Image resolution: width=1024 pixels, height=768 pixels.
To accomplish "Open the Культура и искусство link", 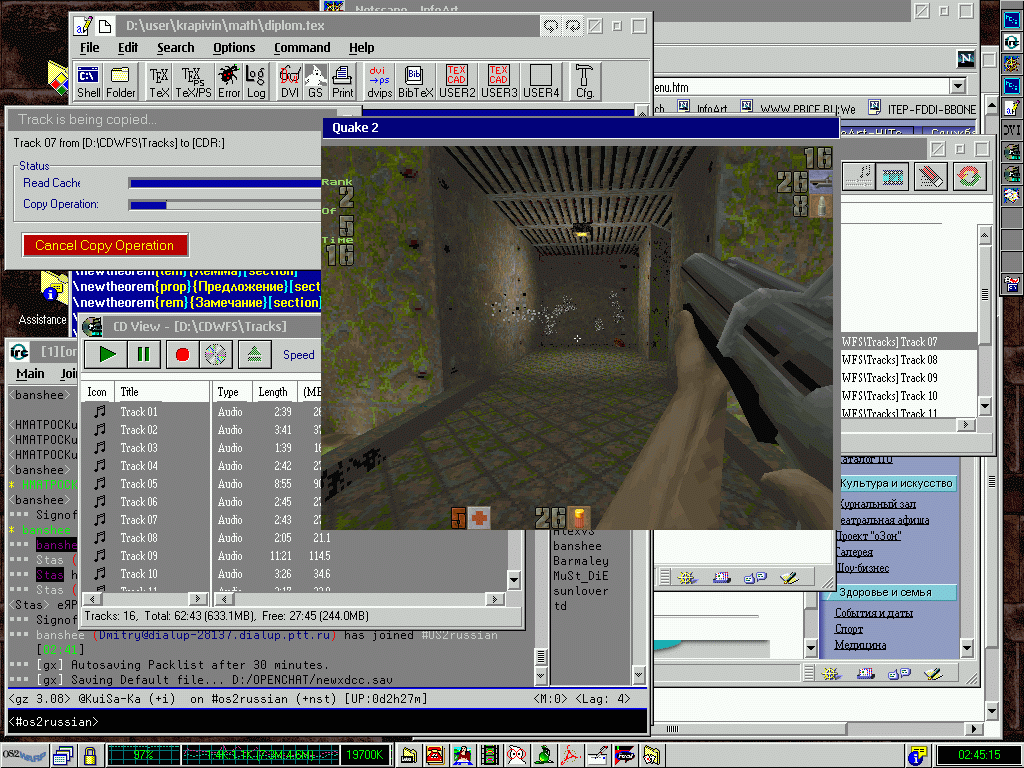I will 896,483.
